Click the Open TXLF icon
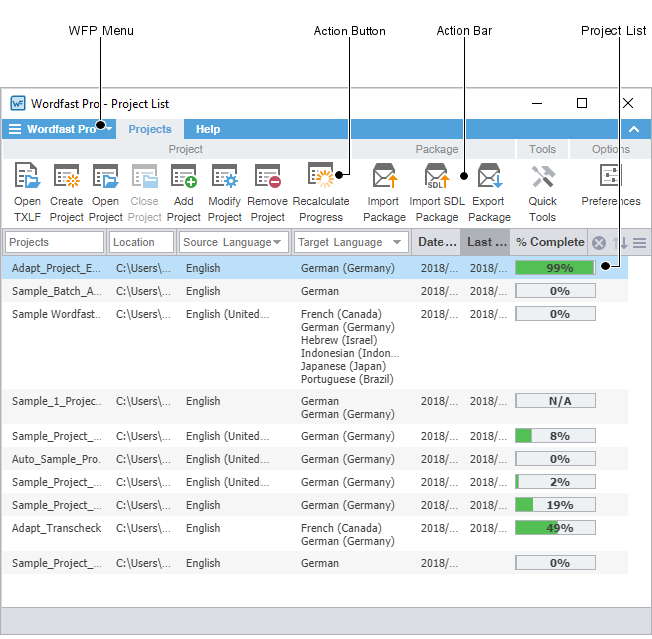 coord(27,175)
